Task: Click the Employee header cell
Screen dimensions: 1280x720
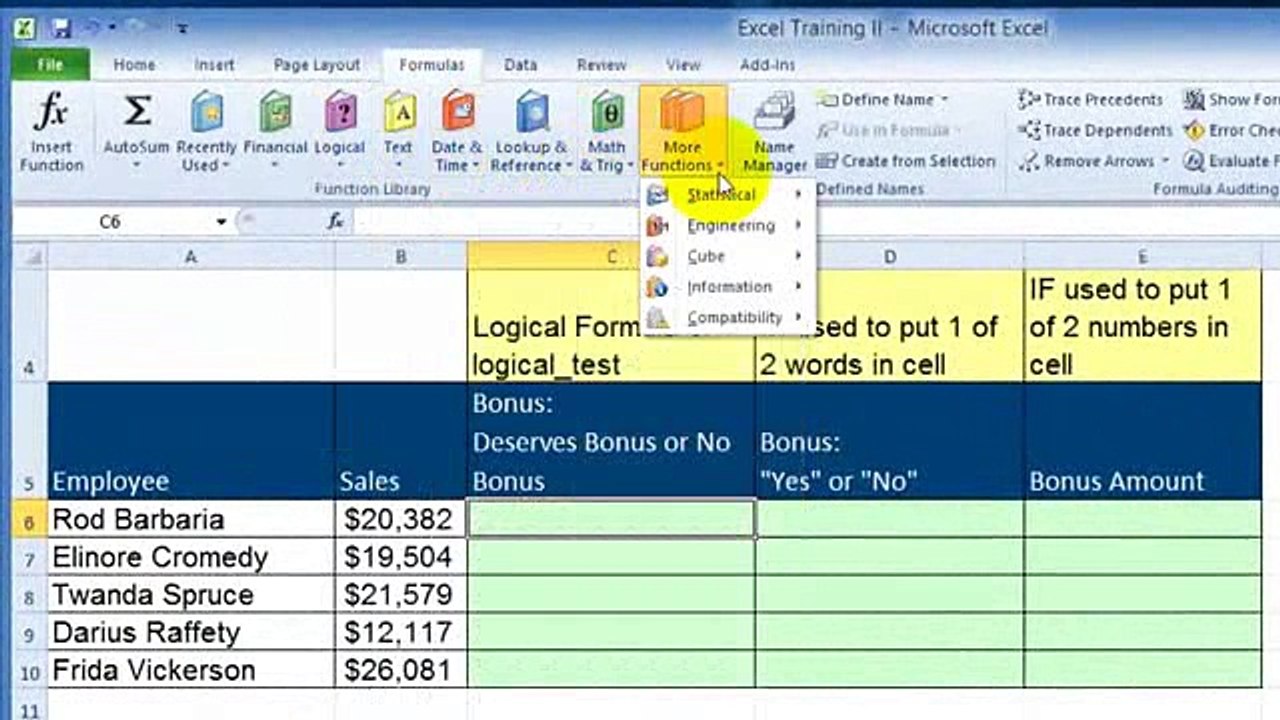Action: tap(191, 441)
